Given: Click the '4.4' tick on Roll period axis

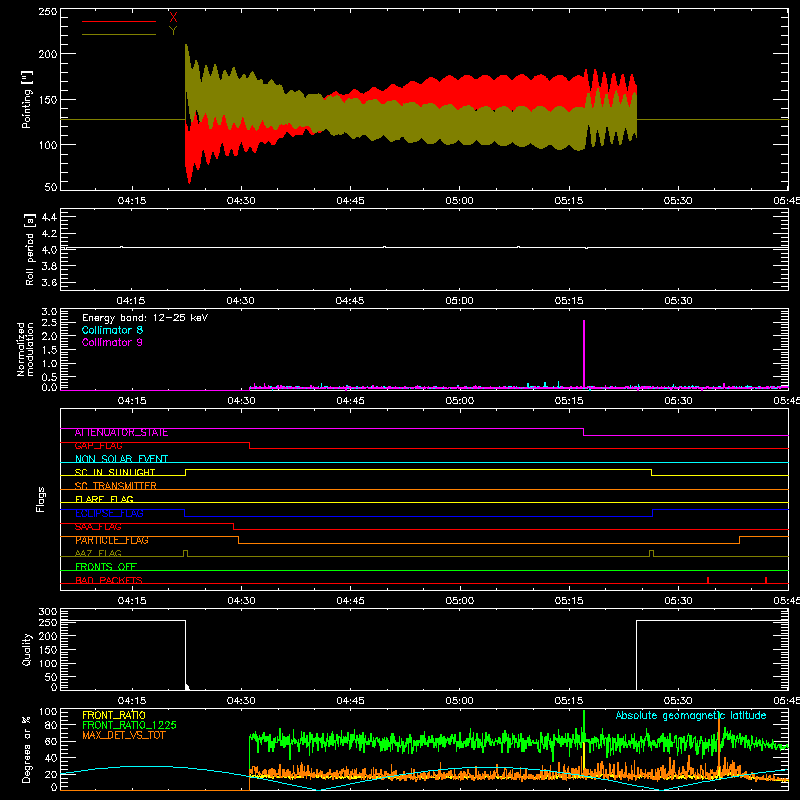Looking at the screenshot, I should [x=49, y=217].
